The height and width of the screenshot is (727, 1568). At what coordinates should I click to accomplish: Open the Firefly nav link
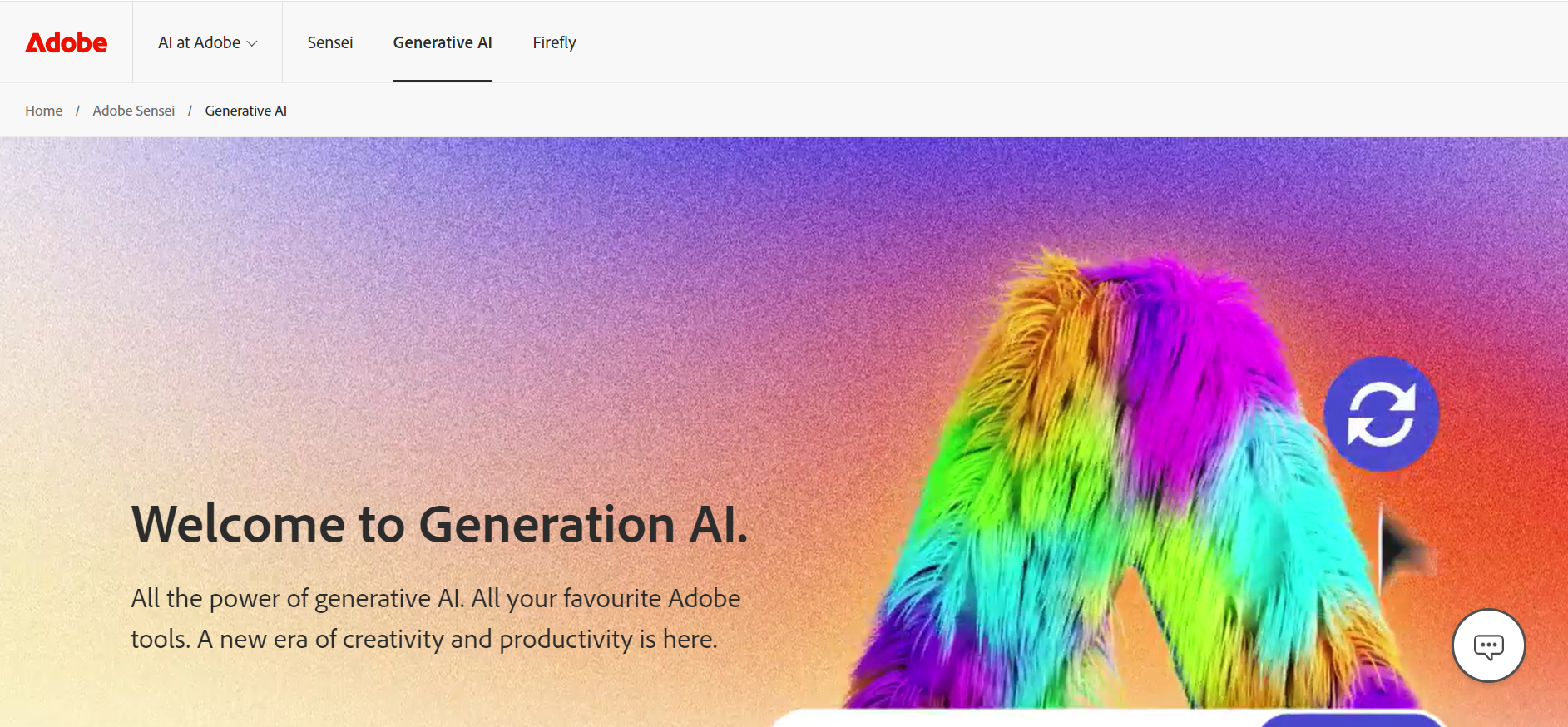[x=554, y=42]
